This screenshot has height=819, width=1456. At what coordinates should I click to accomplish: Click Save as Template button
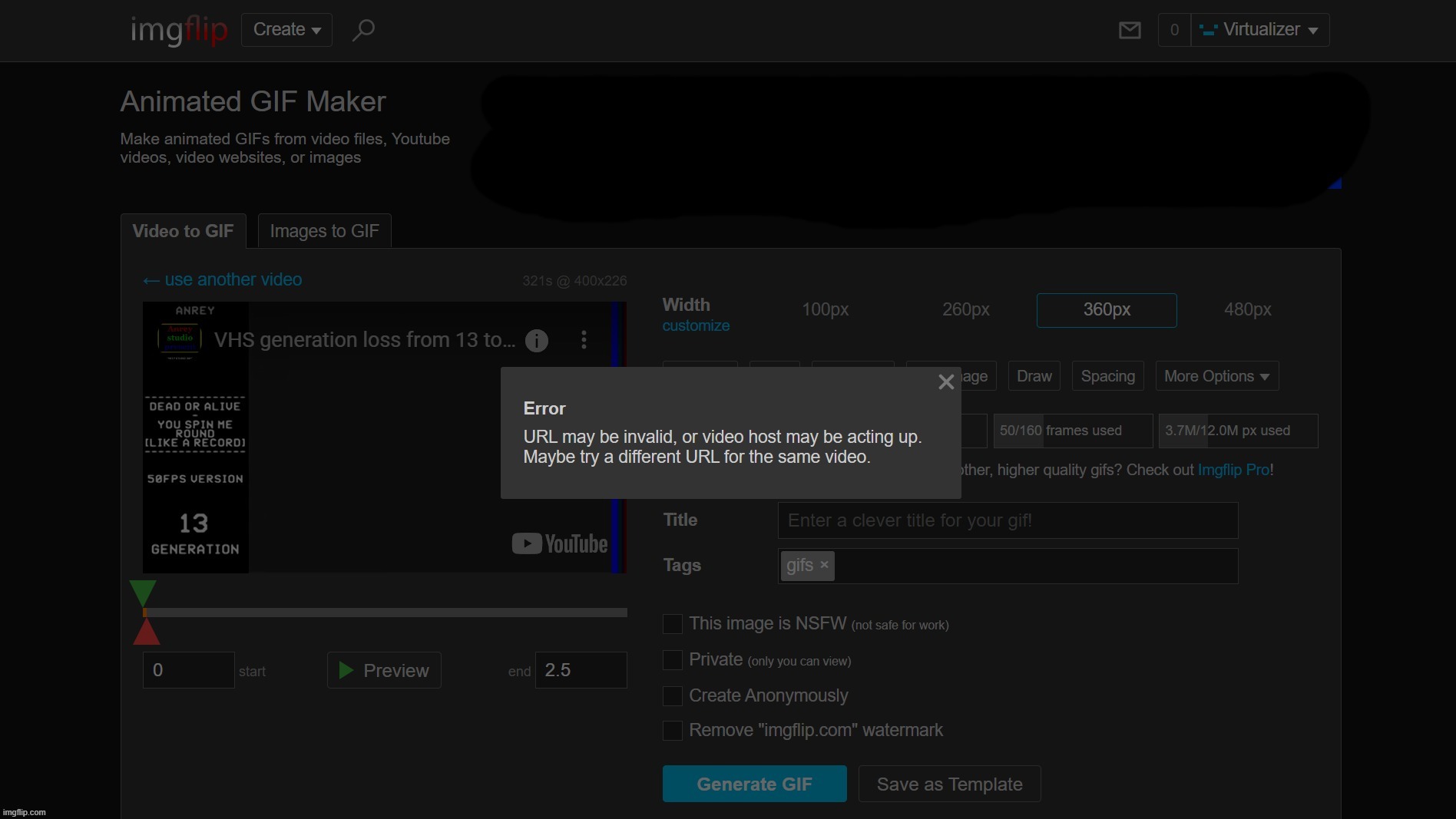950,784
